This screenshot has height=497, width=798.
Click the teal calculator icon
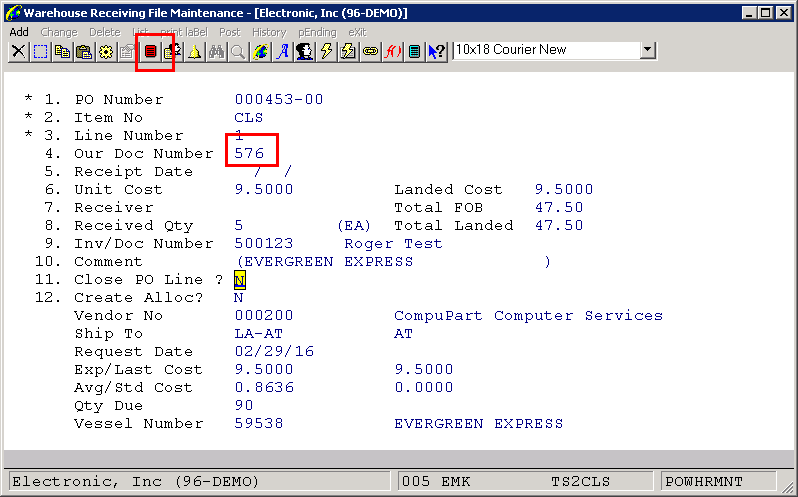(x=414, y=51)
